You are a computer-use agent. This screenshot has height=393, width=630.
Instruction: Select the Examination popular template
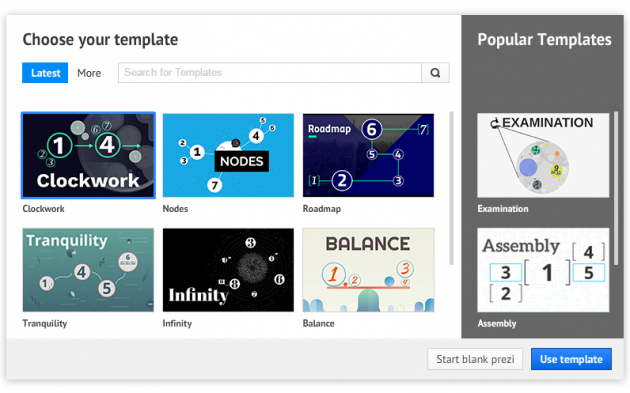pos(543,156)
